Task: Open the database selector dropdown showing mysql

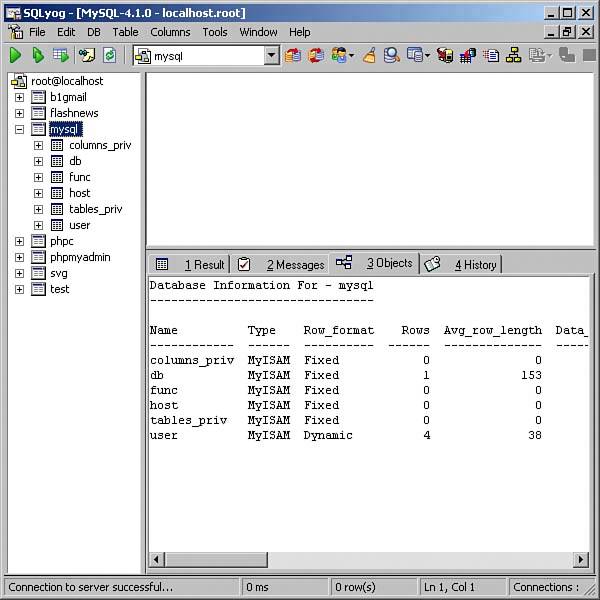Action: click(271, 57)
